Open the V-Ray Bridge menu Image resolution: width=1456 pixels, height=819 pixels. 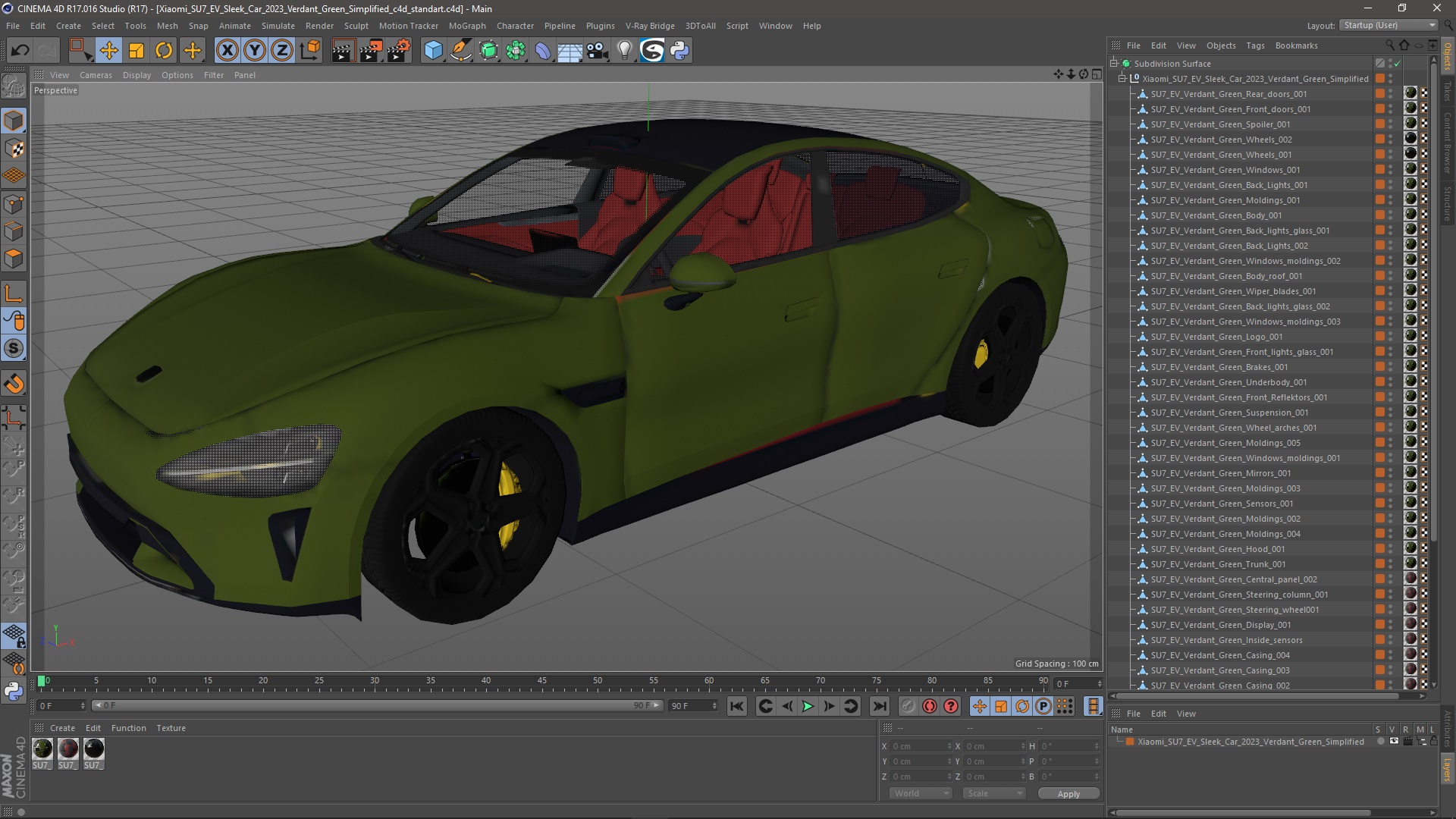[x=650, y=26]
